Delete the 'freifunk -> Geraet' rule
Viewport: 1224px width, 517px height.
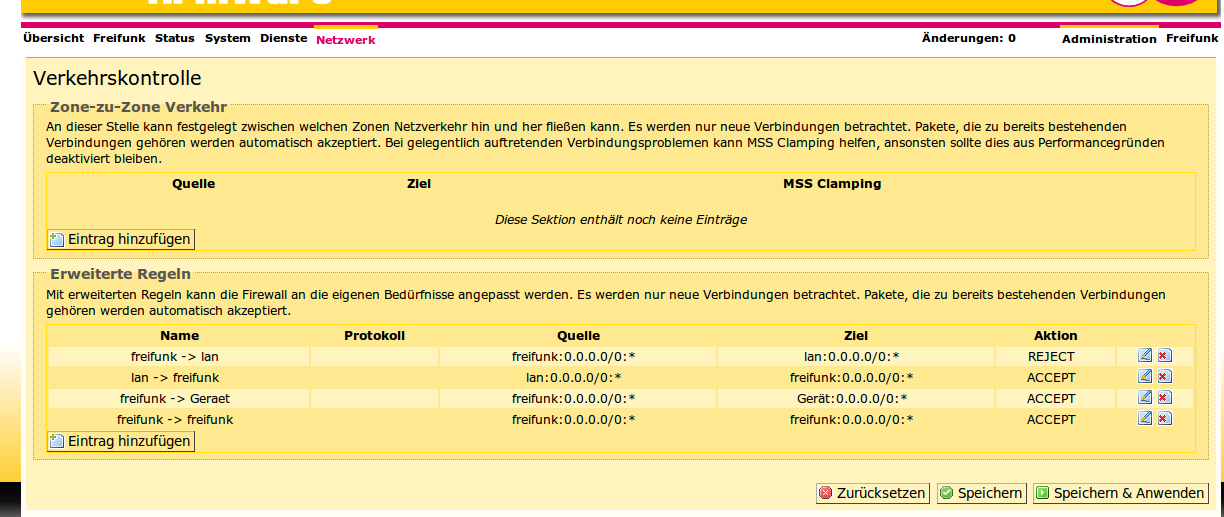click(1164, 398)
